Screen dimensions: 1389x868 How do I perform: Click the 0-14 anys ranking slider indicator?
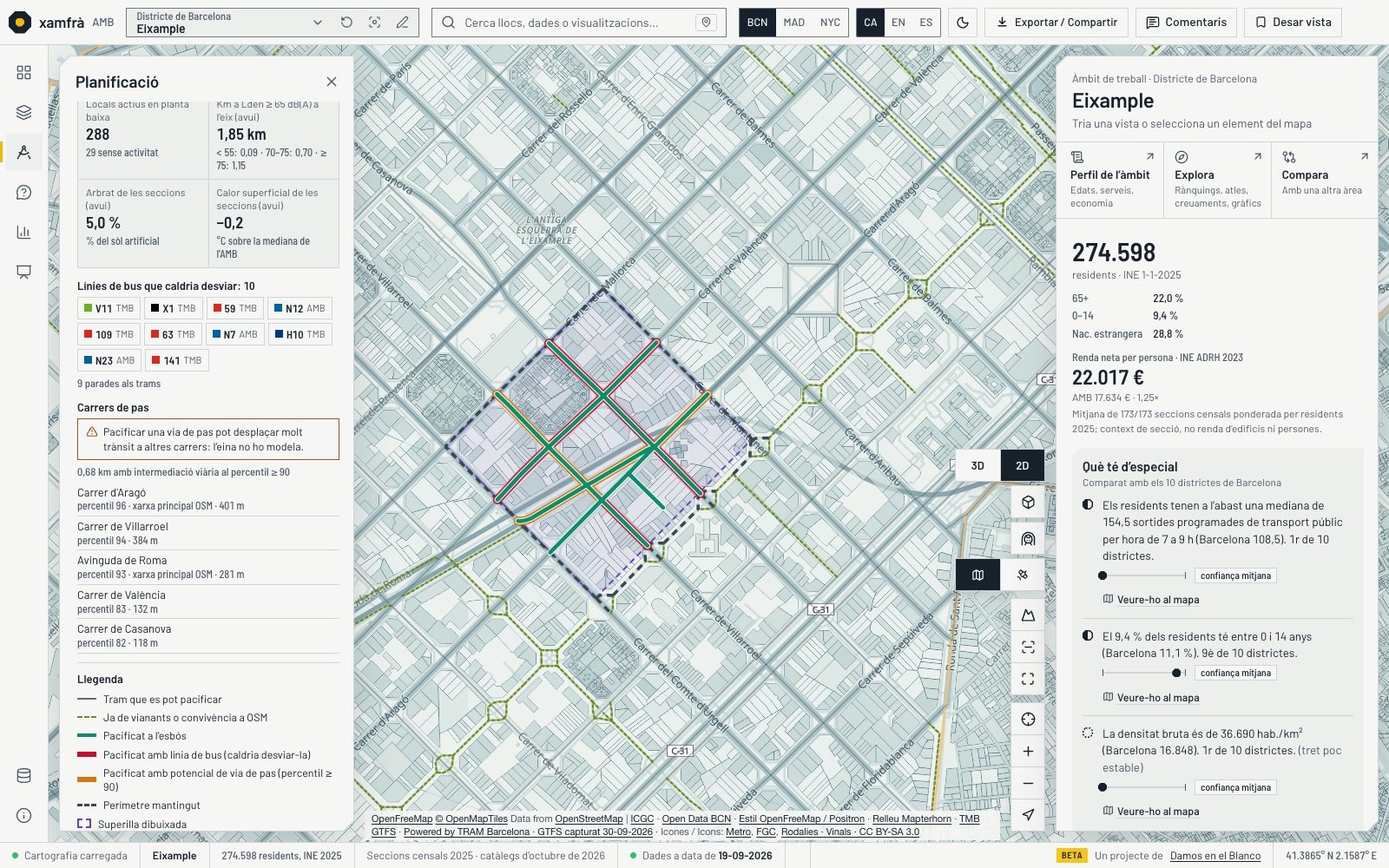[1176, 673]
